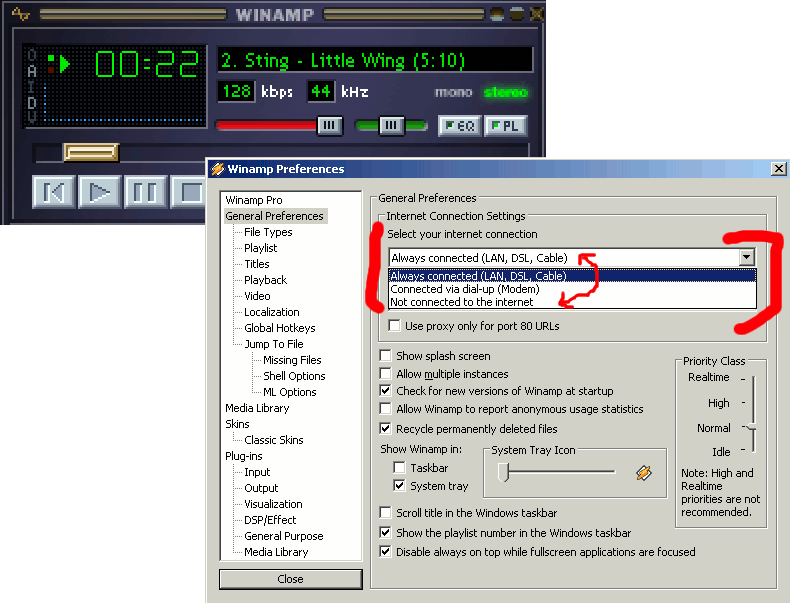Click the Winamp windowshade mode button
790x603 pixels.
517,14
